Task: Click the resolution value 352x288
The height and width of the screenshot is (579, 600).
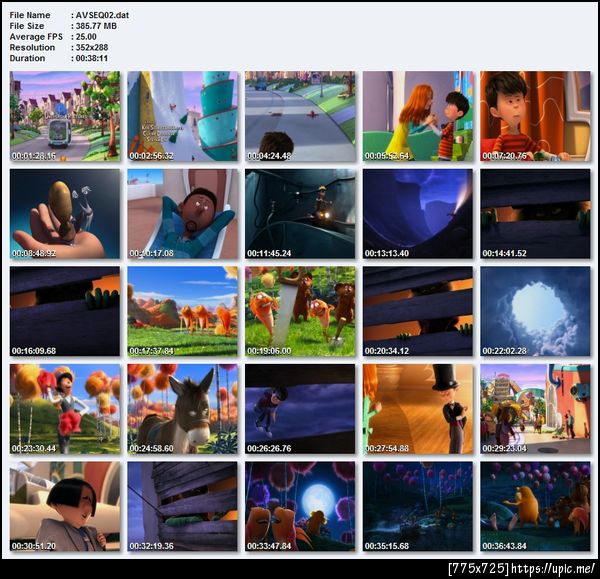Action: [x=92, y=47]
